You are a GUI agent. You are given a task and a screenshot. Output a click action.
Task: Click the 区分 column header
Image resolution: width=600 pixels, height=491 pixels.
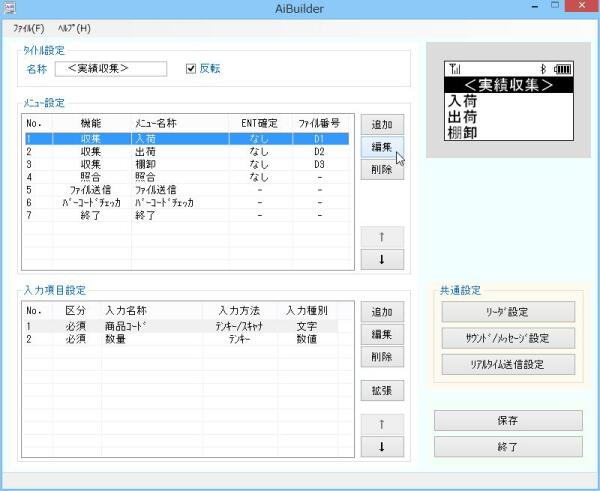76,310
